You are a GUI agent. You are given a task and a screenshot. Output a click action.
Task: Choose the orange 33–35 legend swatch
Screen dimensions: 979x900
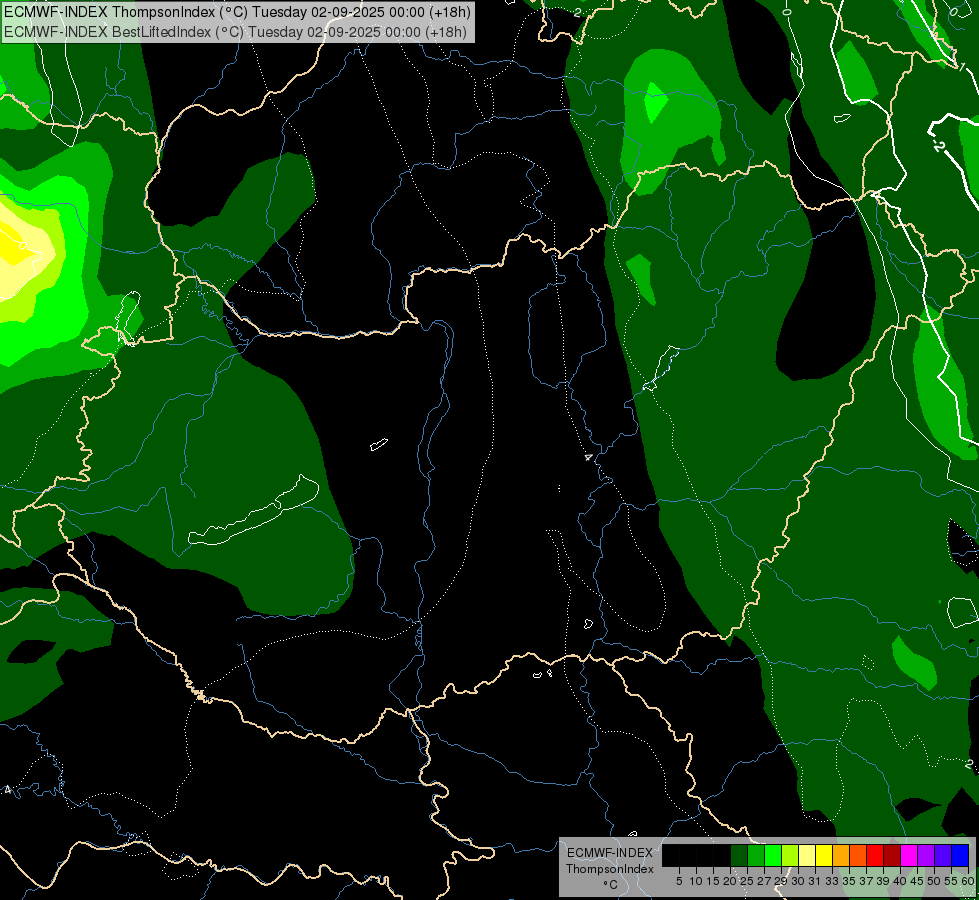[x=841, y=855]
